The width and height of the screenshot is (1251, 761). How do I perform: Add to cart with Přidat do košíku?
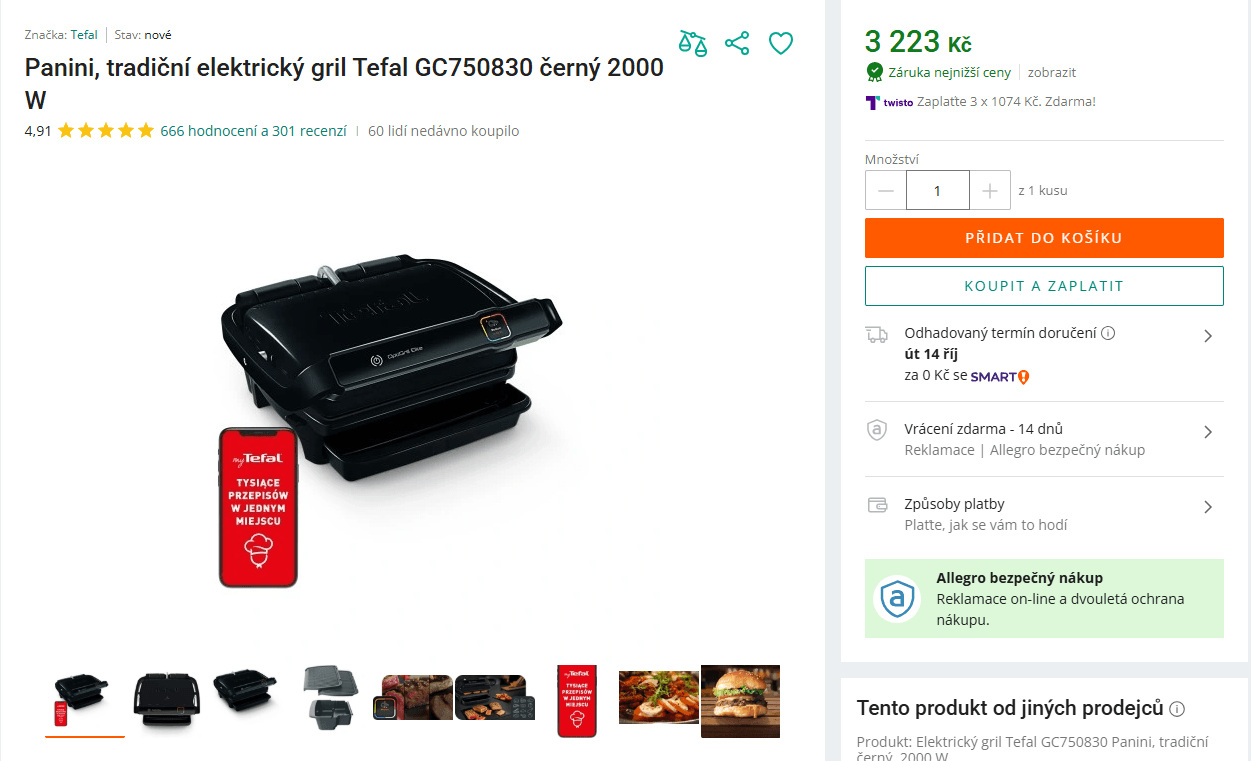(x=1044, y=238)
